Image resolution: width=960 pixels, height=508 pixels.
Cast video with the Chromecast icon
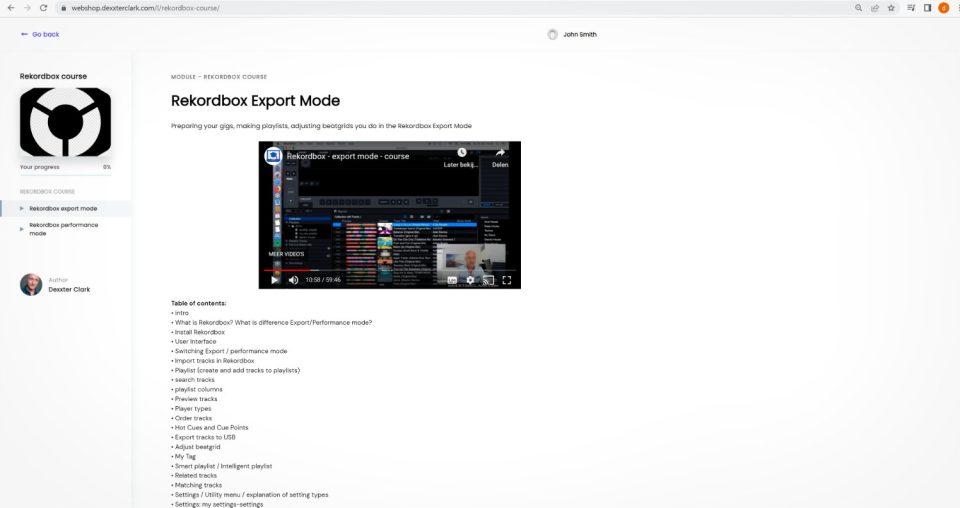pyautogui.click(x=488, y=280)
